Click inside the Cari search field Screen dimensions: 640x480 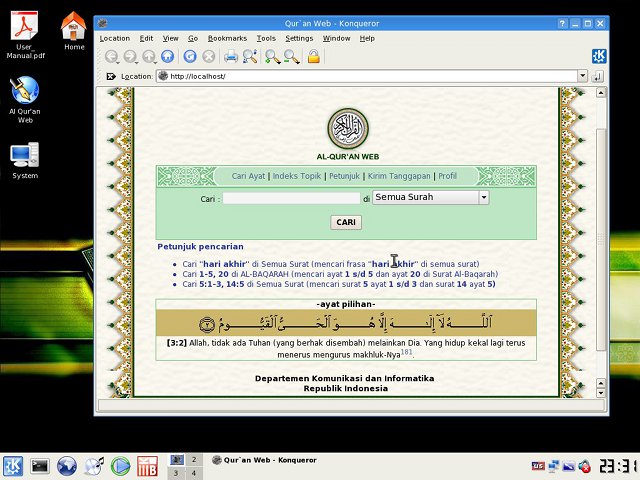pos(291,198)
